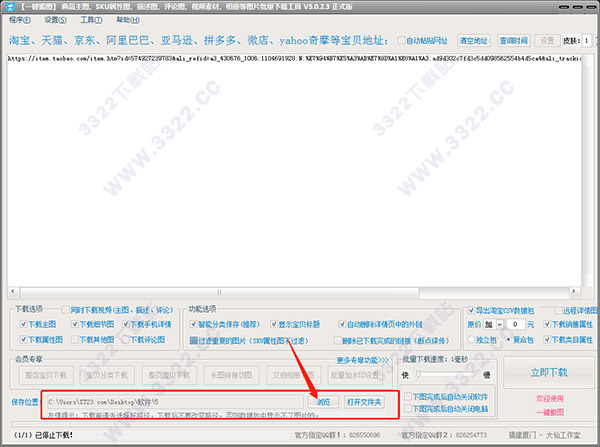Click the app logo icon in title bar
Viewport: 600px width, 447px height.
pos(10,7)
